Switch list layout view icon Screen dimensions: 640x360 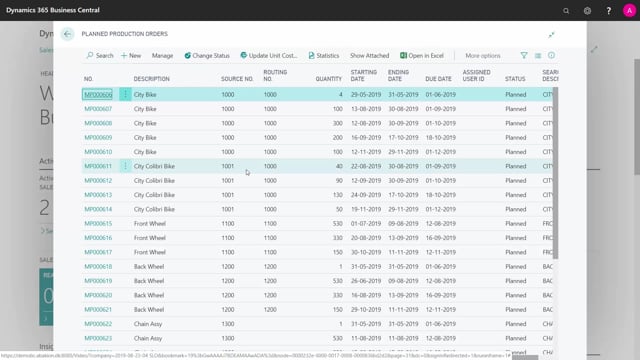tap(538, 56)
